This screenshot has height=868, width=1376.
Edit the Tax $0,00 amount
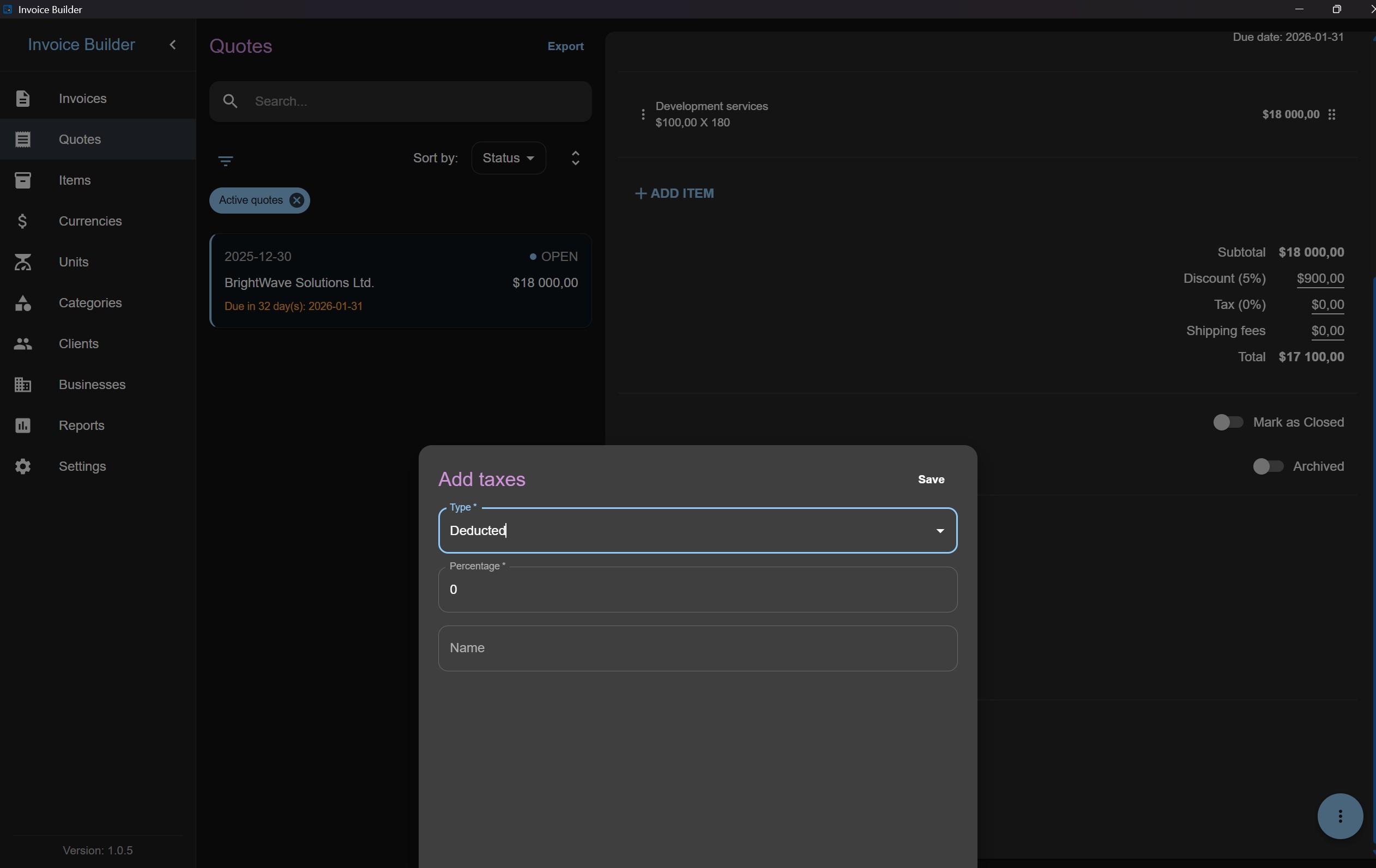coord(1327,305)
